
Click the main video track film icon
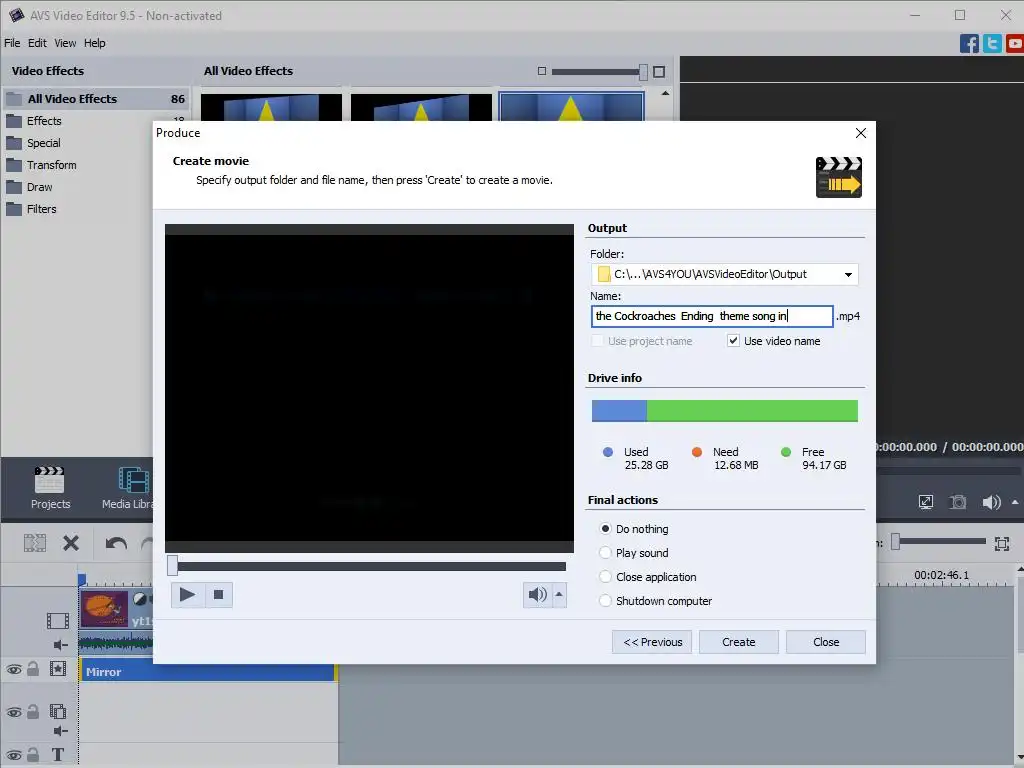pos(57,620)
